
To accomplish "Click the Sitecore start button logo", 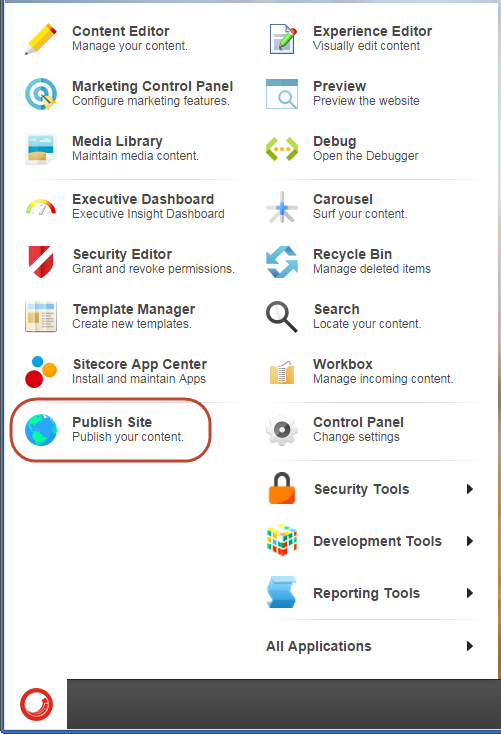I will (x=36, y=704).
